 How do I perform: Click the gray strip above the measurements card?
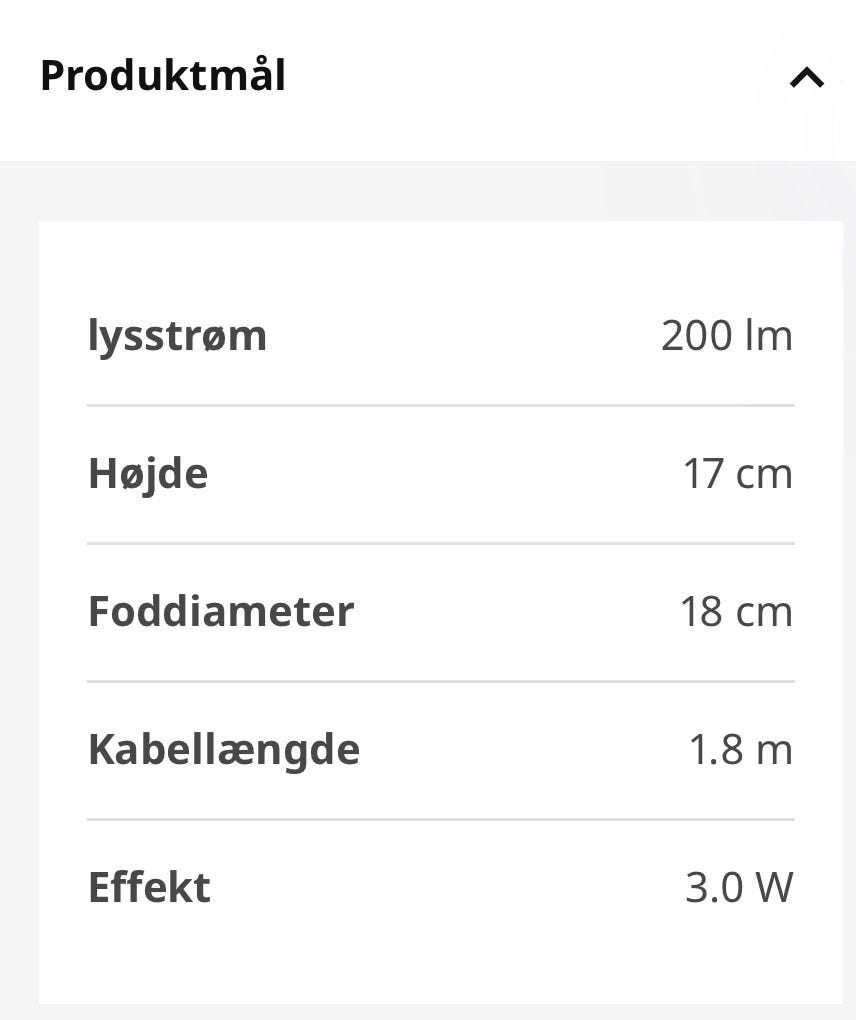[428, 191]
